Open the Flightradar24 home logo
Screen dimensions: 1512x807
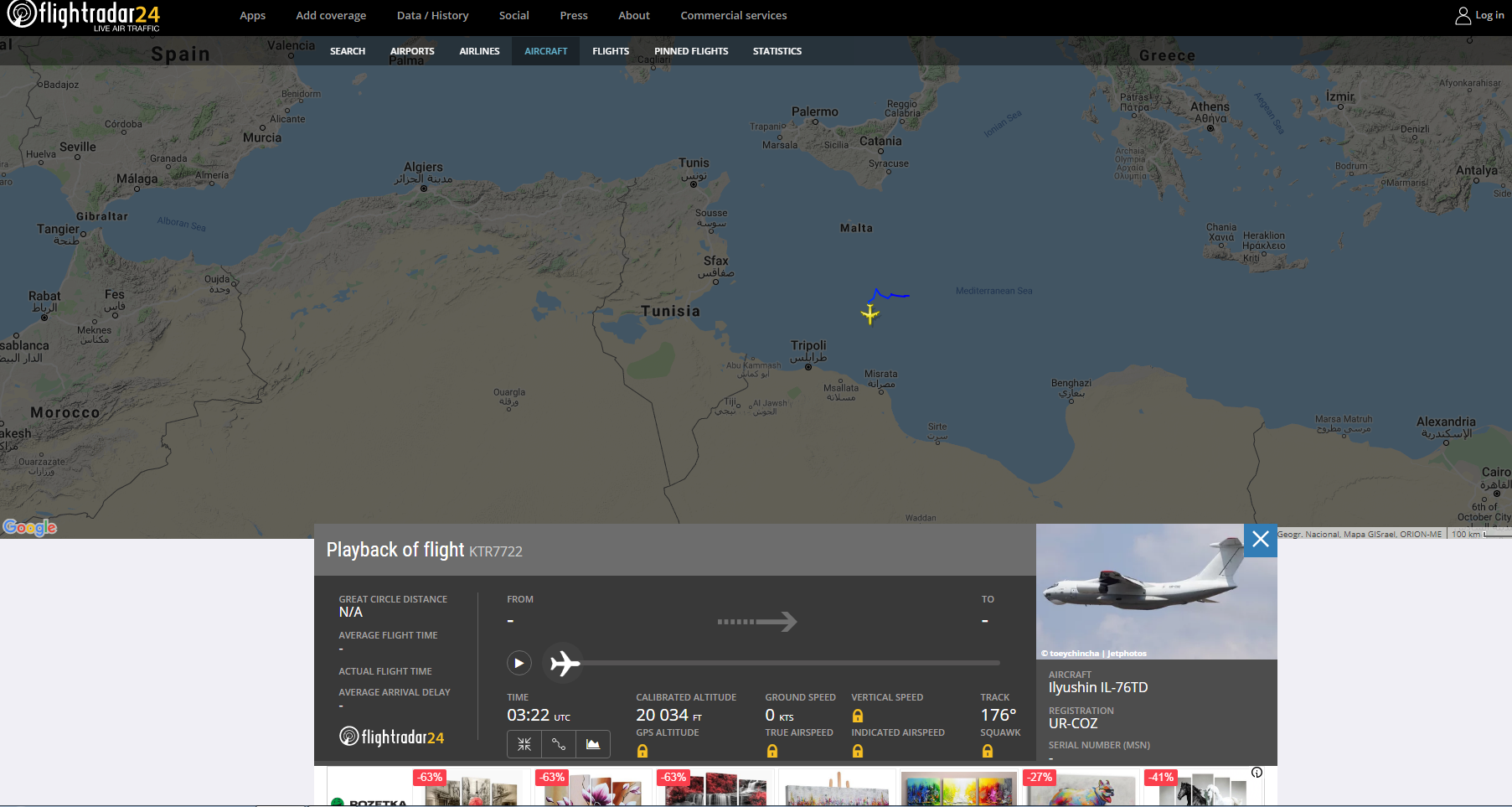pos(83,16)
